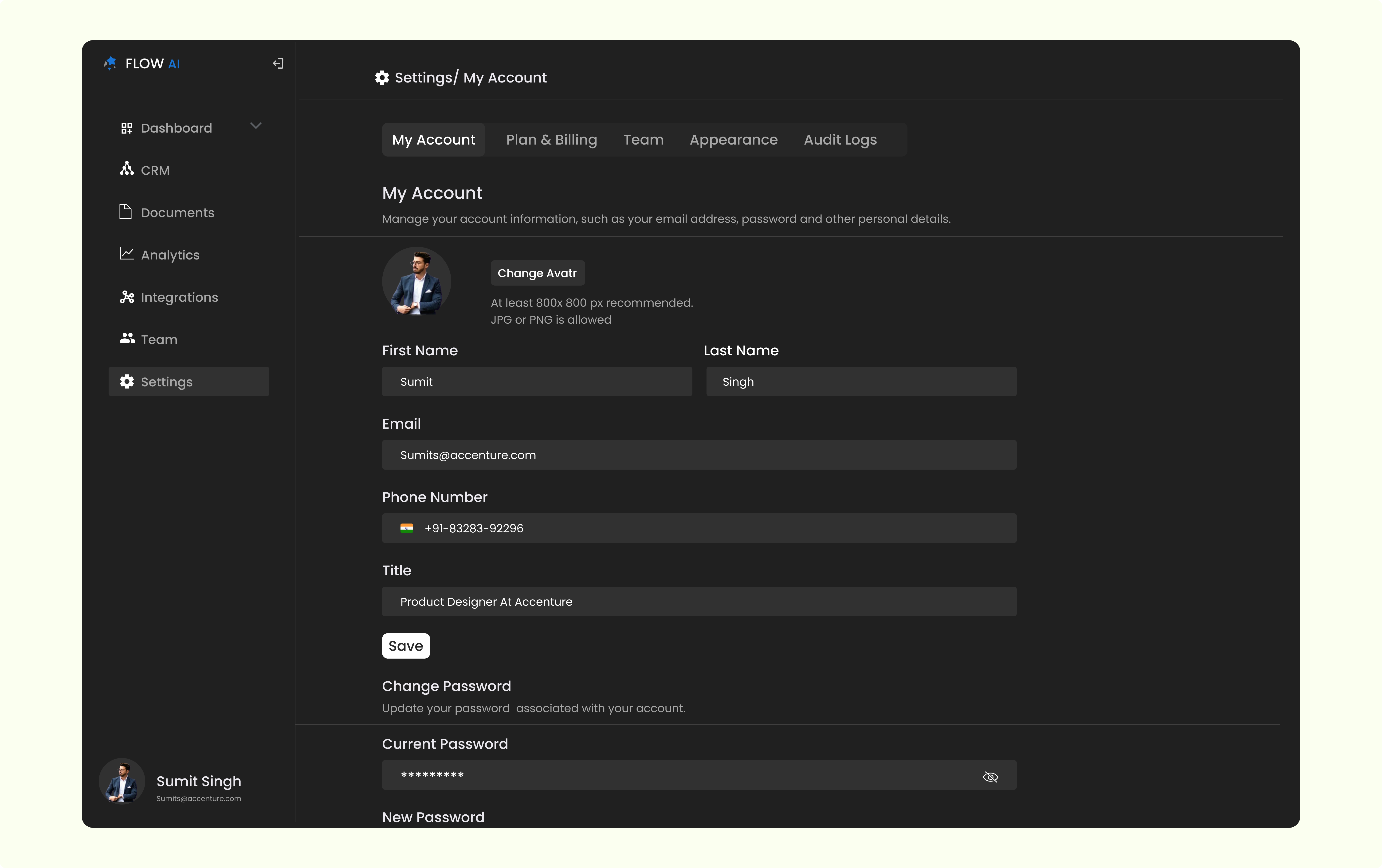Image resolution: width=1382 pixels, height=868 pixels.
Task: Click the "Change Password" section heading
Action: click(x=447, y=686)
